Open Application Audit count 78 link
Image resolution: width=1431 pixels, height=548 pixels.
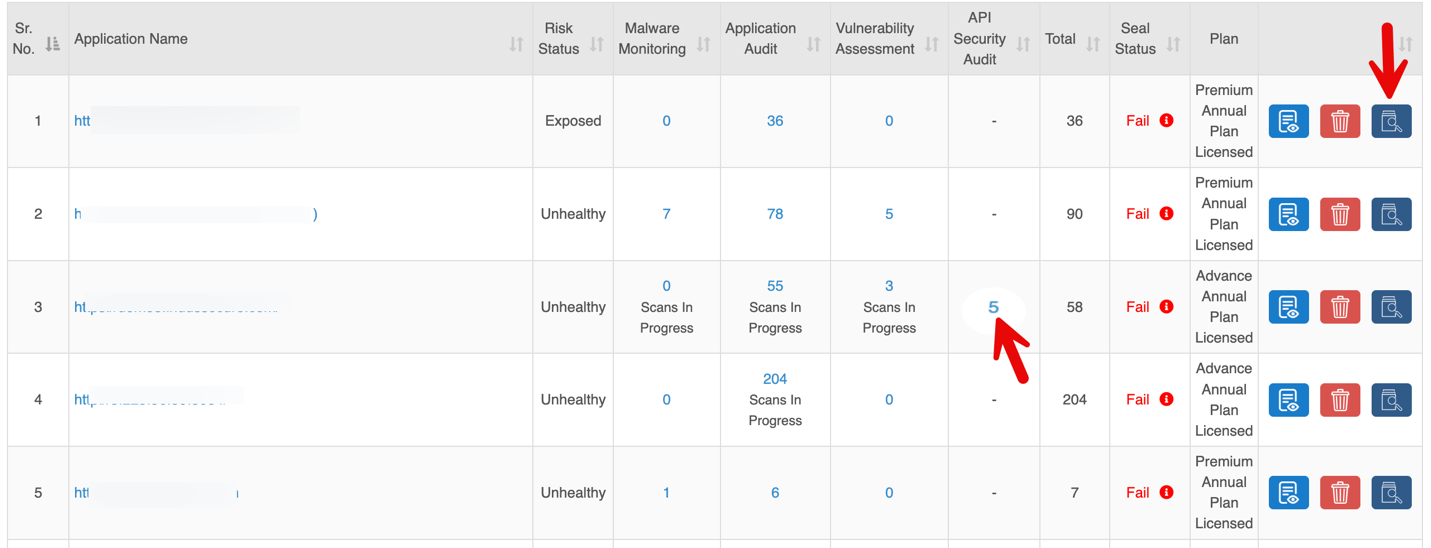click(775, 214)
